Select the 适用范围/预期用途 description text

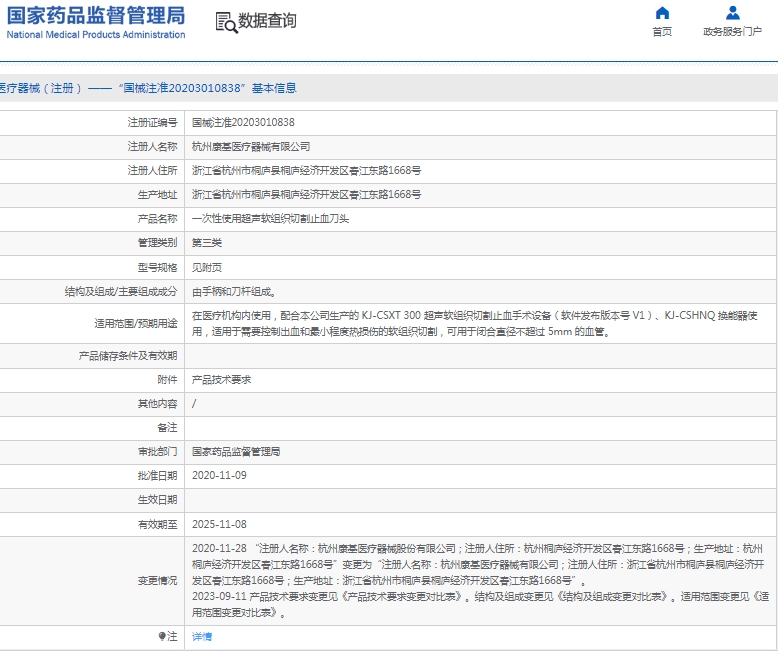tap(475, 323)
